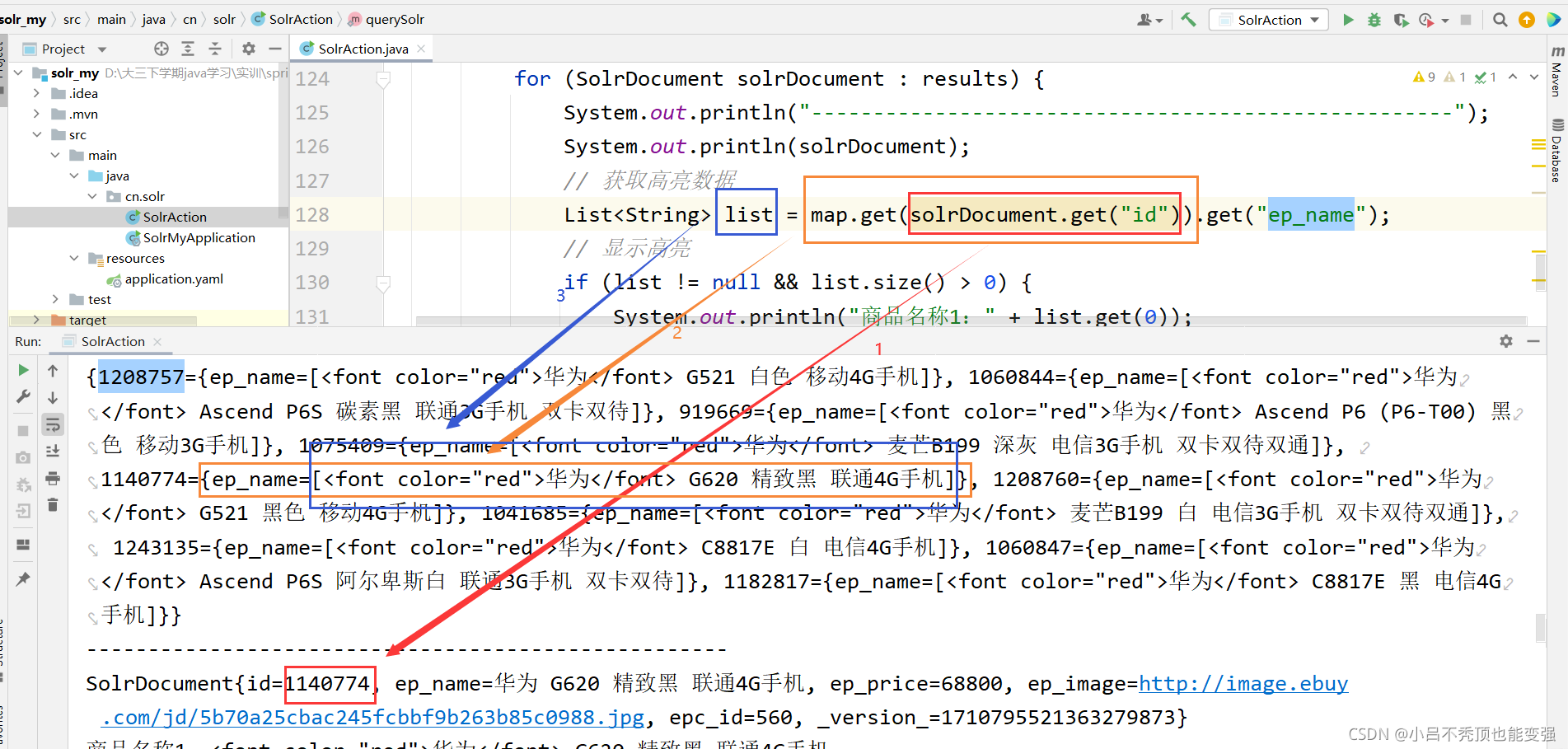Close SolrAction.java editor tab
Screen dimensions: 1568x749
click(x=421, y=49)
